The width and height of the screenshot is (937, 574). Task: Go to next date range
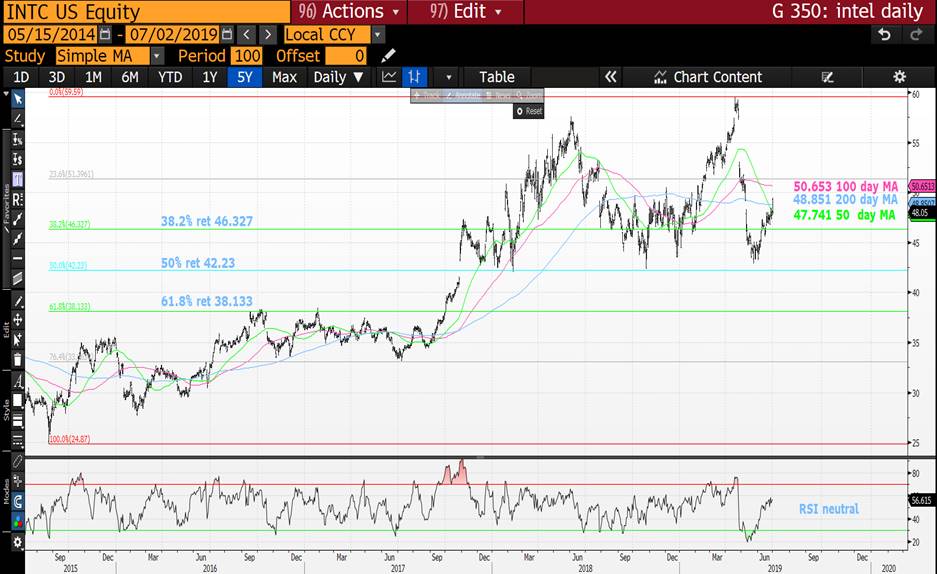click(x=268, y=35)
